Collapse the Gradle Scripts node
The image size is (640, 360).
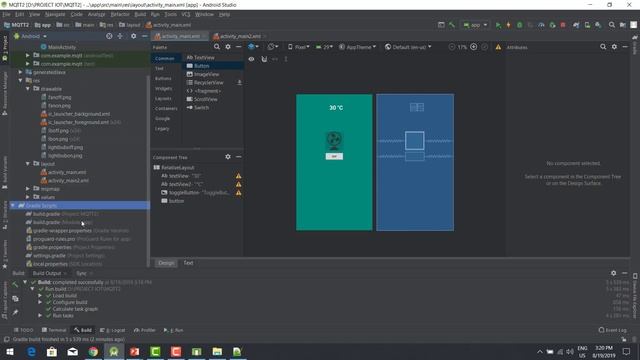pyautogui.click(x=13, y=205)
